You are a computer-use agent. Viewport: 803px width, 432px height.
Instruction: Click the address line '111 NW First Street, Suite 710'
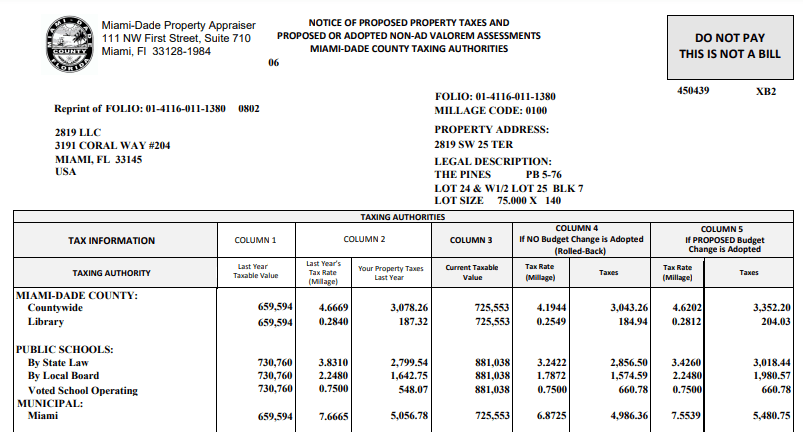click(x=176, y=38)
